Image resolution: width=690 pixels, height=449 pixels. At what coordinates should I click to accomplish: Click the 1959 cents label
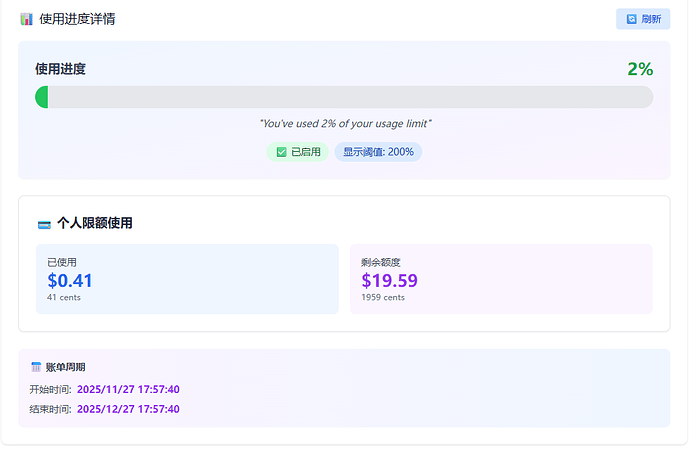pyautogui.click(x=383, y=297)
